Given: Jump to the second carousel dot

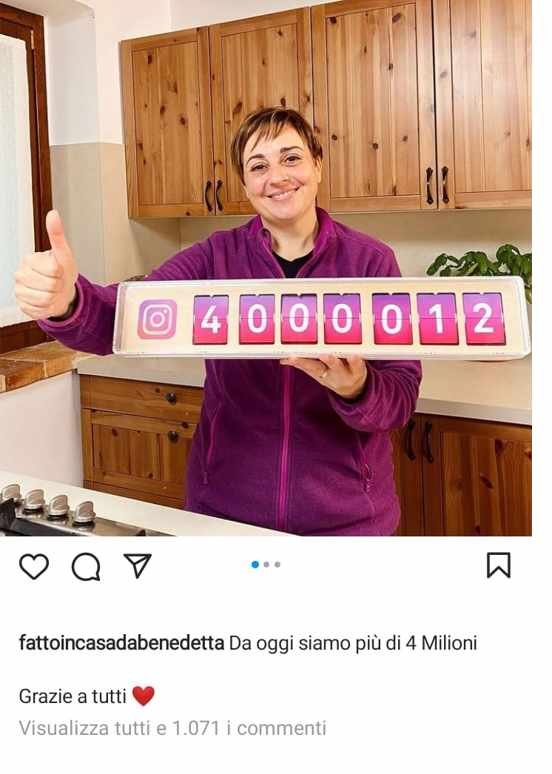Looking at the screenshot, I should coord(267,564).
